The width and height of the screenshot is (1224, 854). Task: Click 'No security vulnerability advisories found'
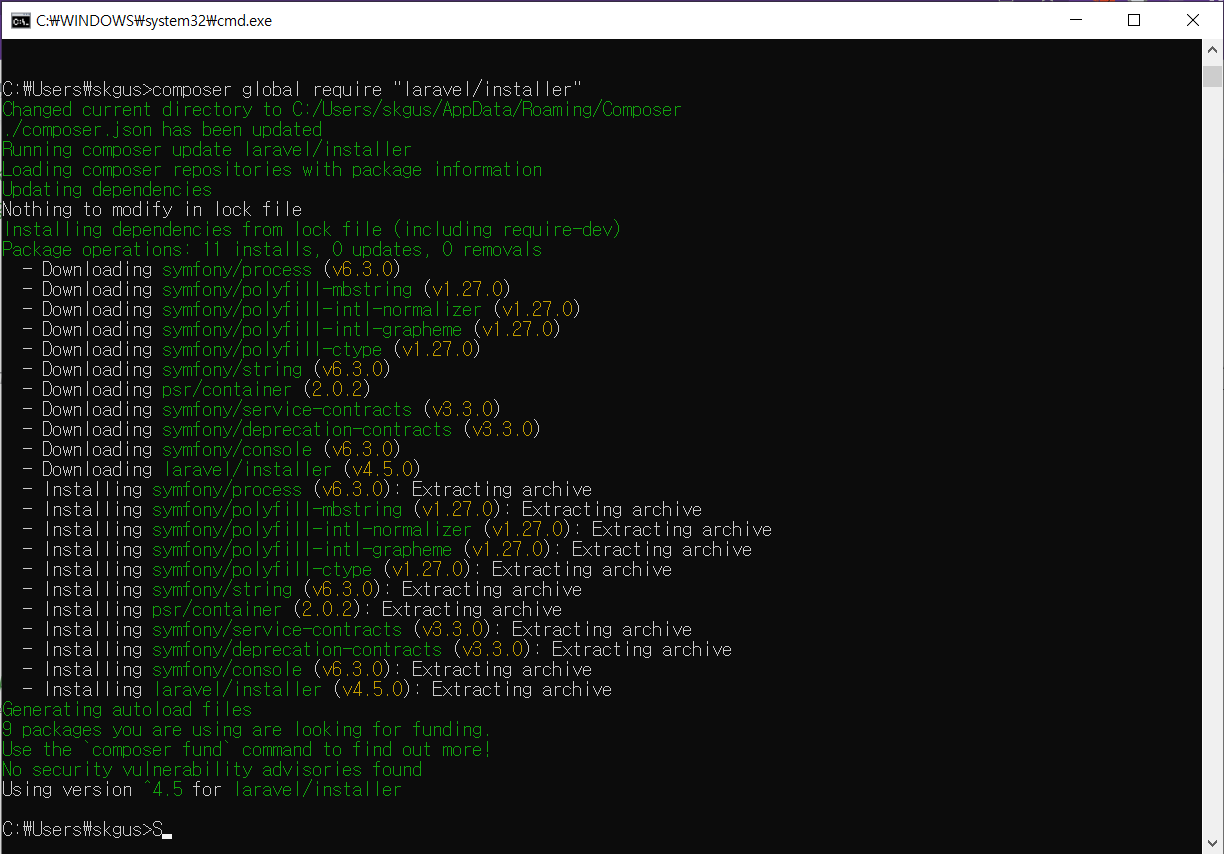pos(212,769)
